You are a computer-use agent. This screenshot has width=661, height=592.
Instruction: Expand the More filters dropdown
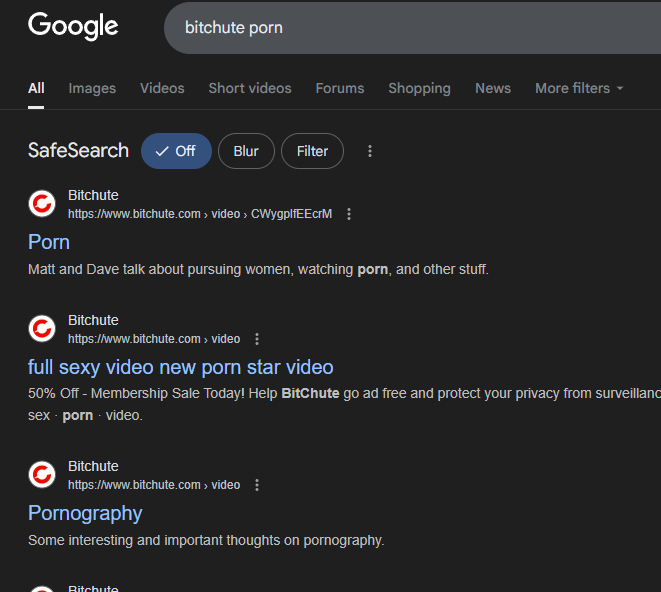(579, 88)
